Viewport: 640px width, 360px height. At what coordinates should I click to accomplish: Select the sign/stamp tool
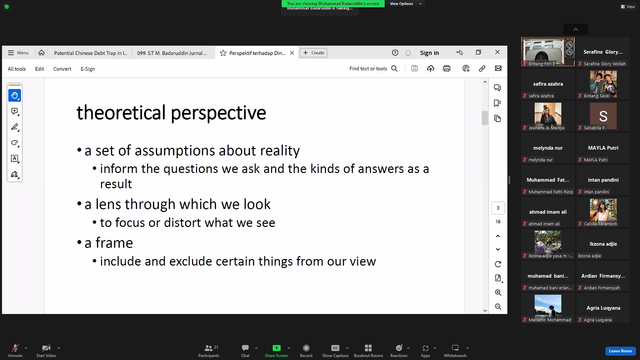[15, 174]
